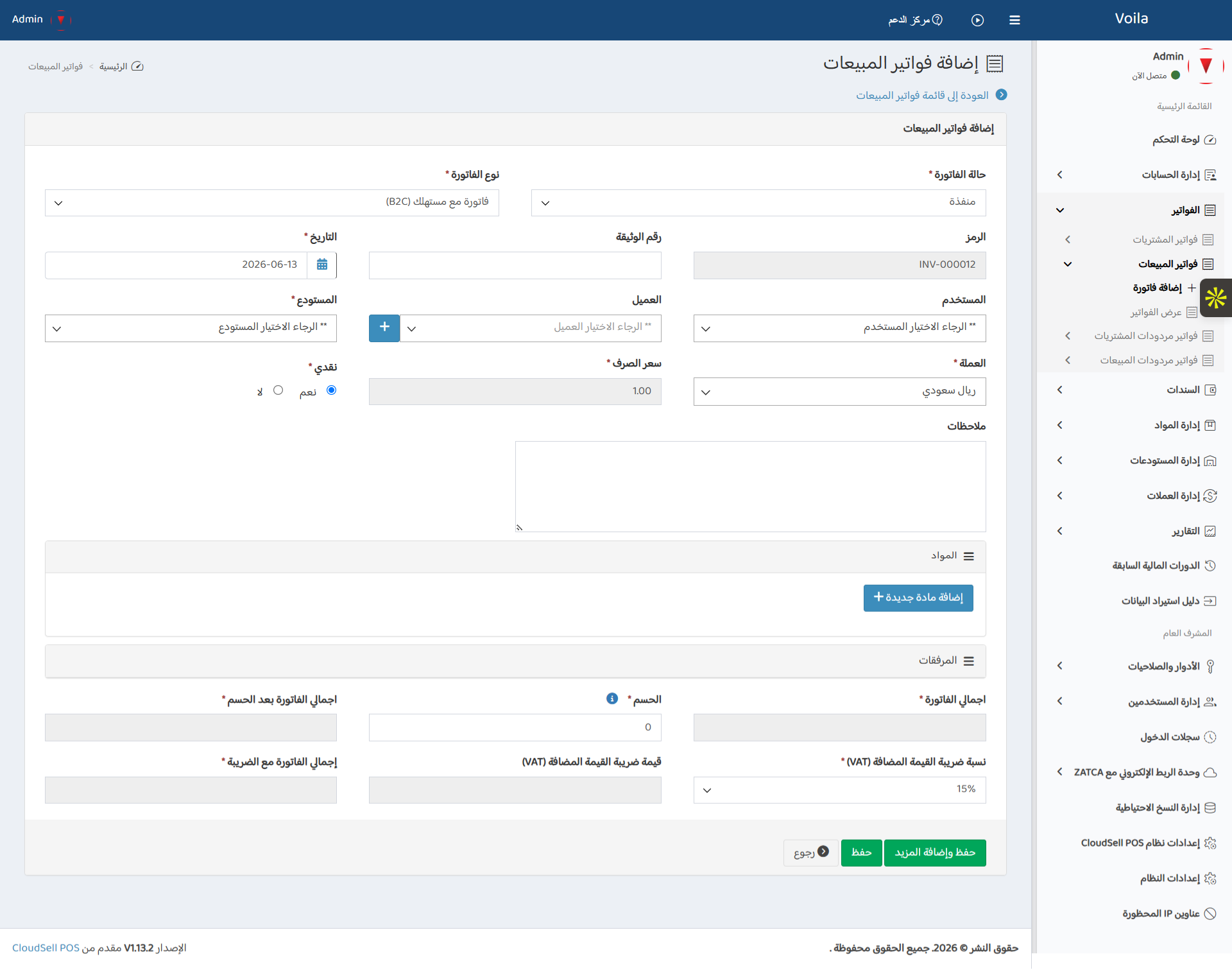1232x970 pixels.
Task: Click the document number رقم الوثيقة field
Action: [x=515, y=265]
